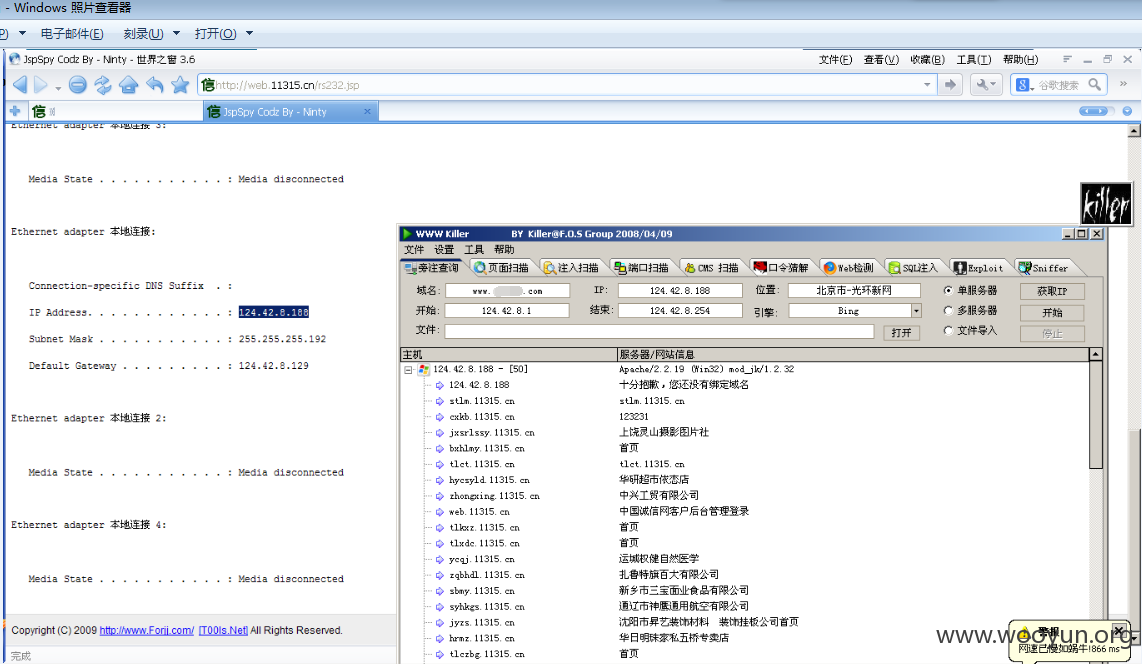Open the 旁注查询 tab in WWW Killer
1142x664 pixels.
tap(433, 268)
